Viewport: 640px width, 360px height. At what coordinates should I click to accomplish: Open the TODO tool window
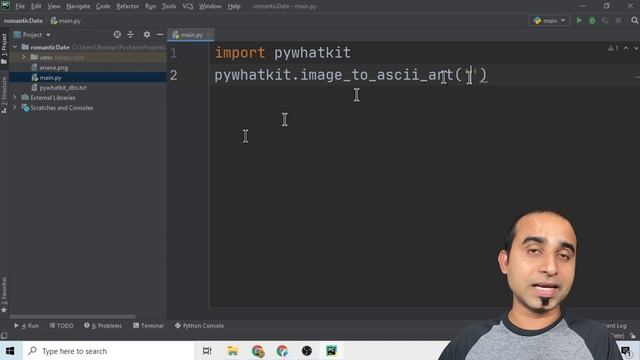tap(62, 326)
